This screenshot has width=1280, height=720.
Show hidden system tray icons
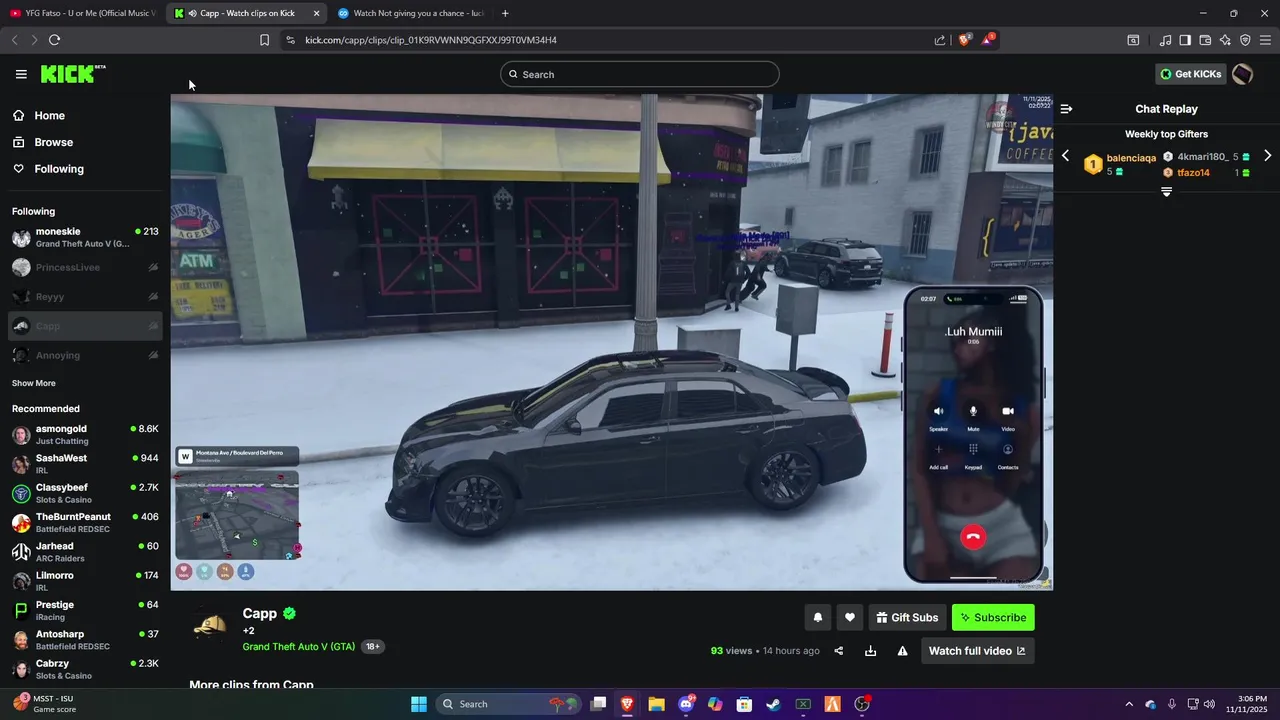coord(1129,704)
